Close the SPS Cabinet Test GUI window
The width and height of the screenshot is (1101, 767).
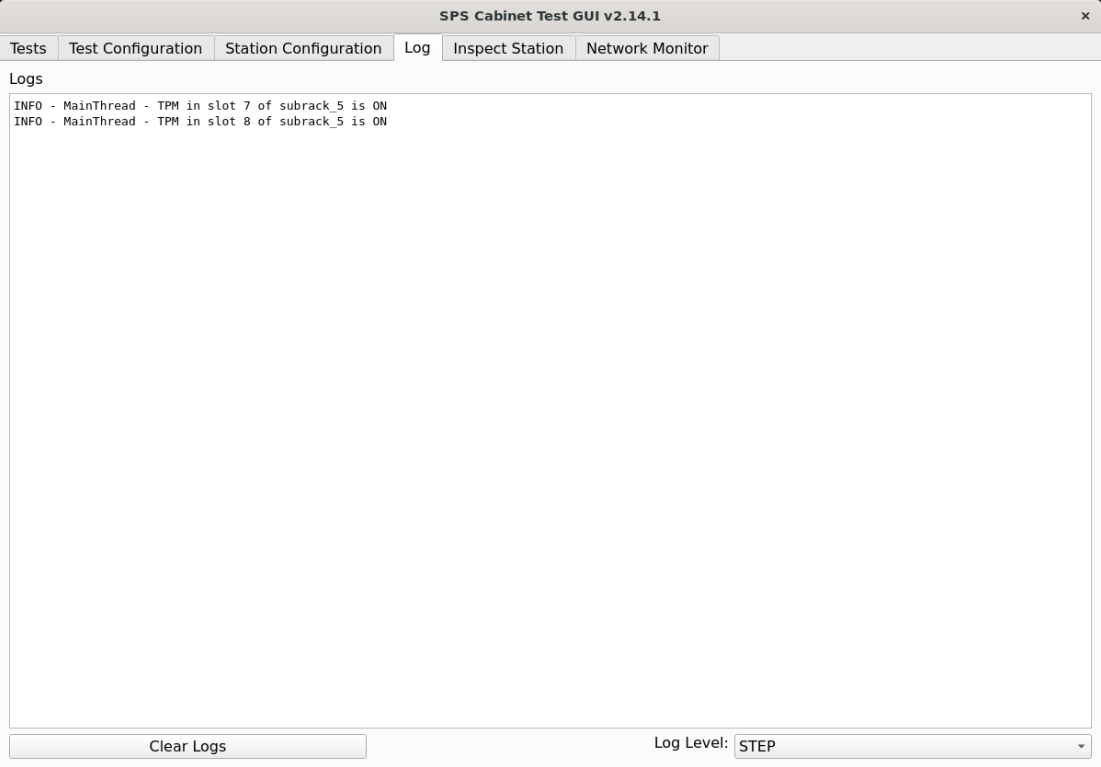tap(1085, 15)
